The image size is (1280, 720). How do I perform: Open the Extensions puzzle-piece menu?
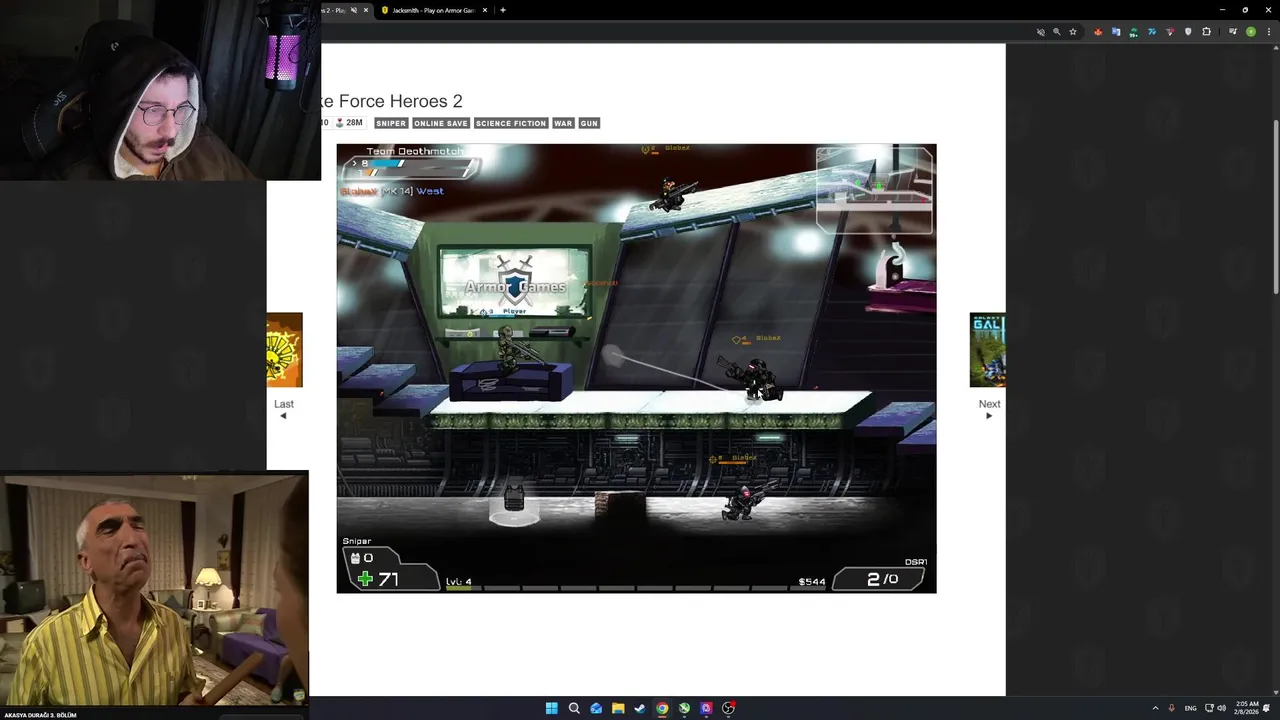pos(1206,32)
